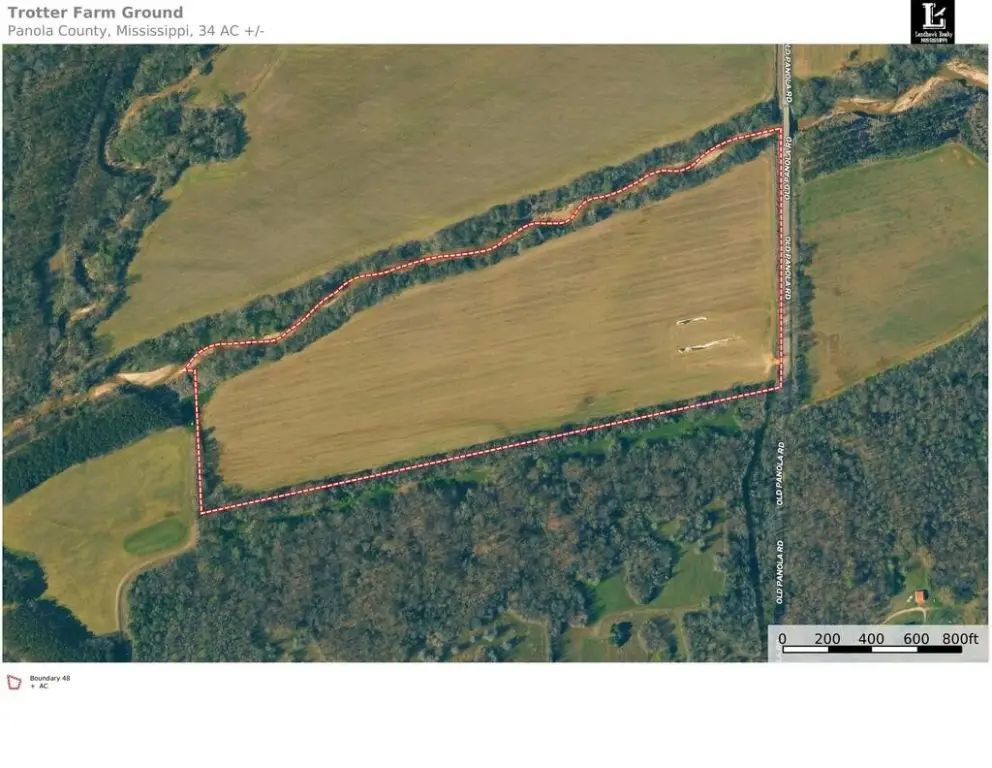
Task: Click the Landhawk Realty logo
Action: tap(933, 22)
